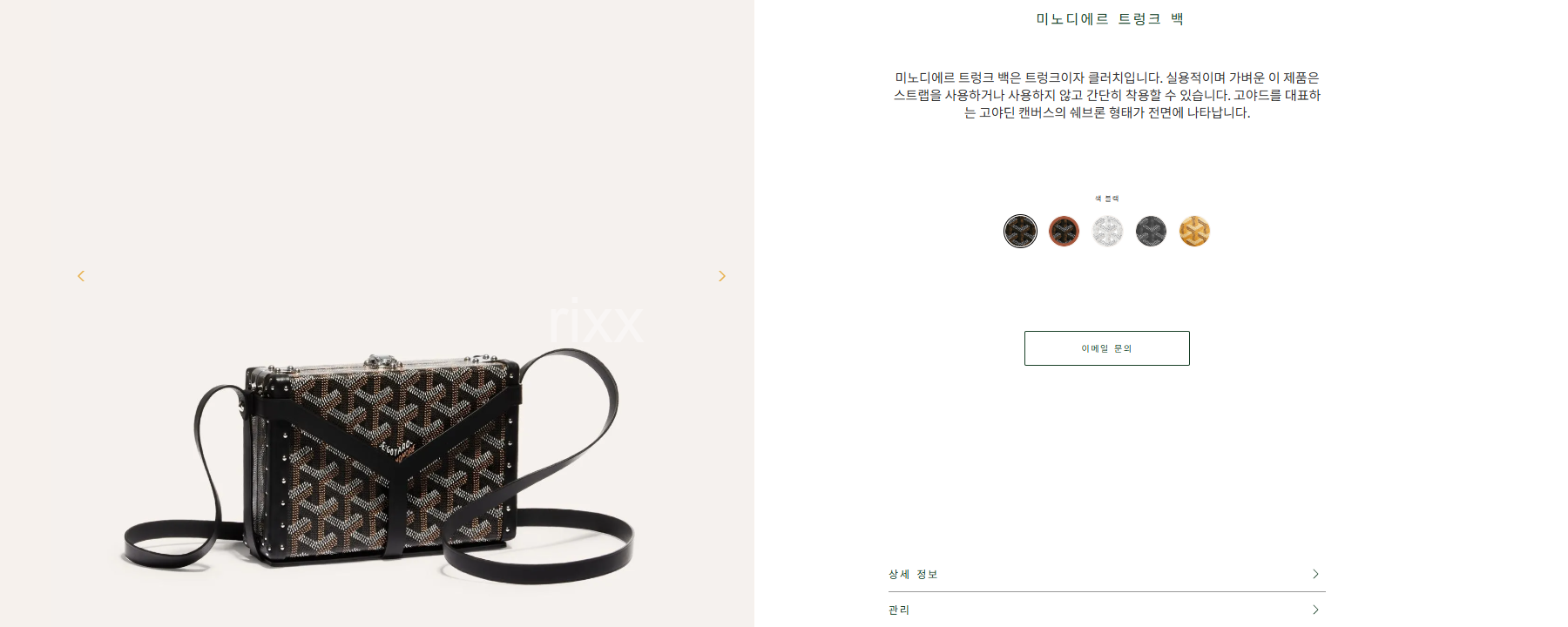Click the chevron beside 관리
The width and height of the screenshot is (1568, 627).
(x=1315, y=610)
